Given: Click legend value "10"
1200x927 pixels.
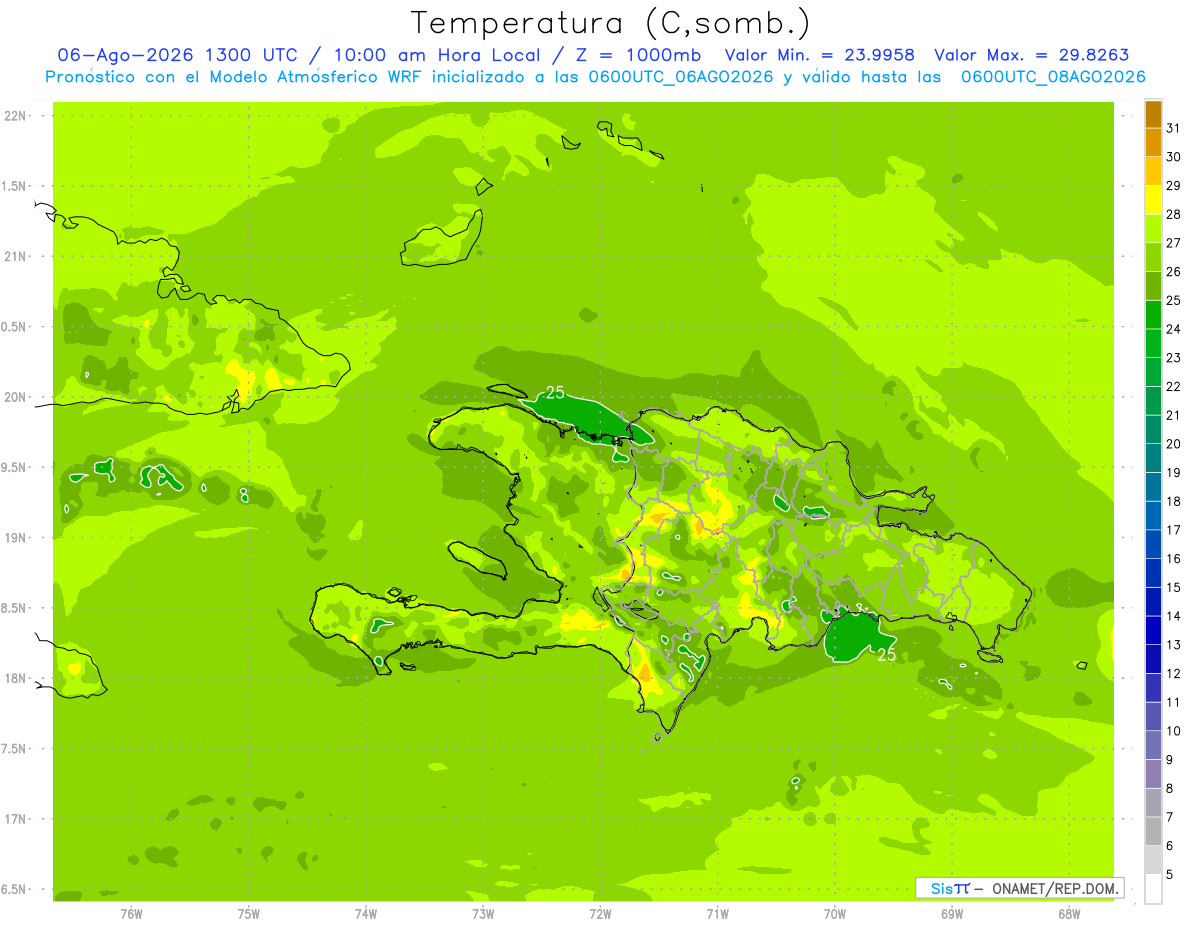Looking at the screenshot, I should point(1173,731).
